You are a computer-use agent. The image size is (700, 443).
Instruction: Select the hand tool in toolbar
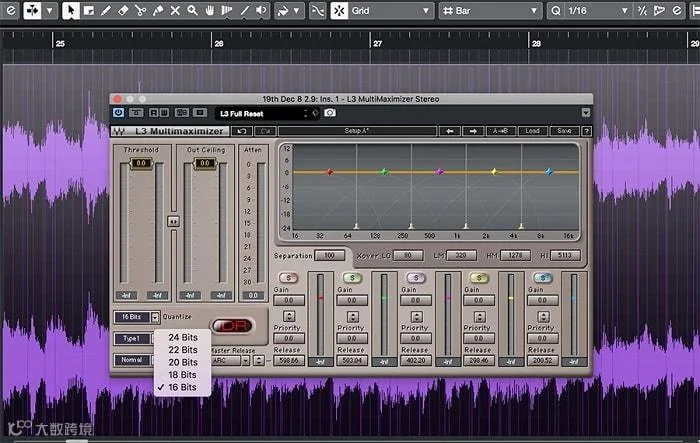coord(210,10)
